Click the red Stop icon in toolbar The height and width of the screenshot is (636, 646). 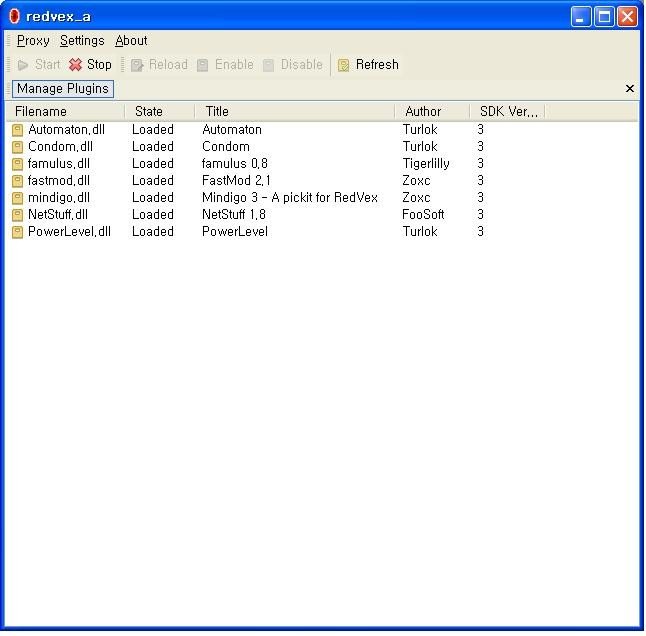pyautogui.click(x=75, y=65)
